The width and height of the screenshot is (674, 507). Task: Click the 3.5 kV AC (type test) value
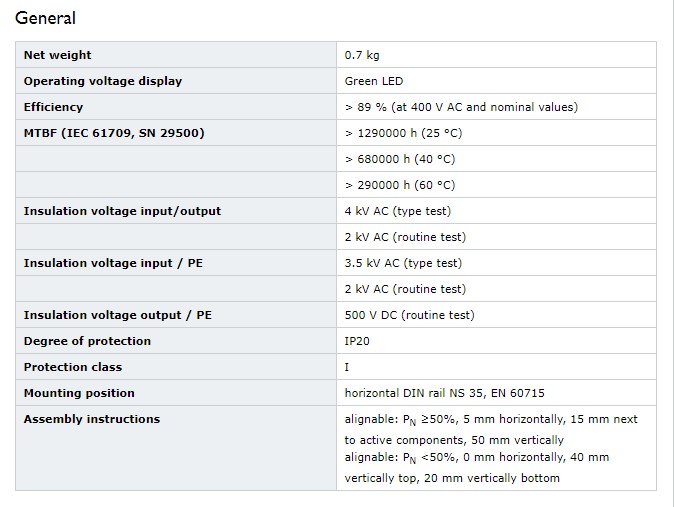(x=403, y=263)
